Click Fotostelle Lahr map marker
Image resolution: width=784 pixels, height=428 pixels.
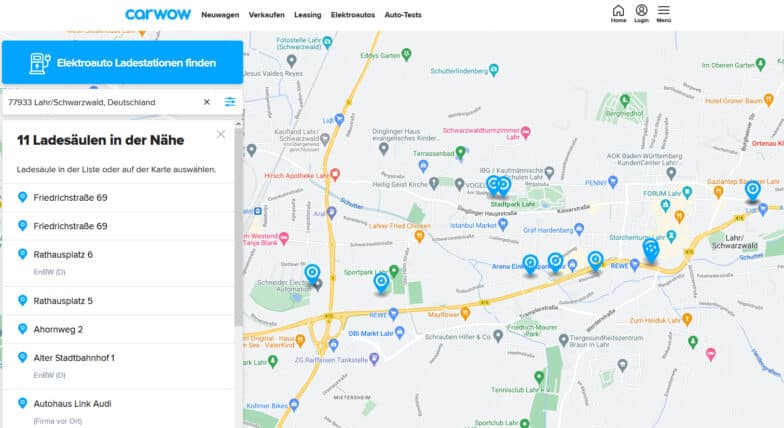328,42
